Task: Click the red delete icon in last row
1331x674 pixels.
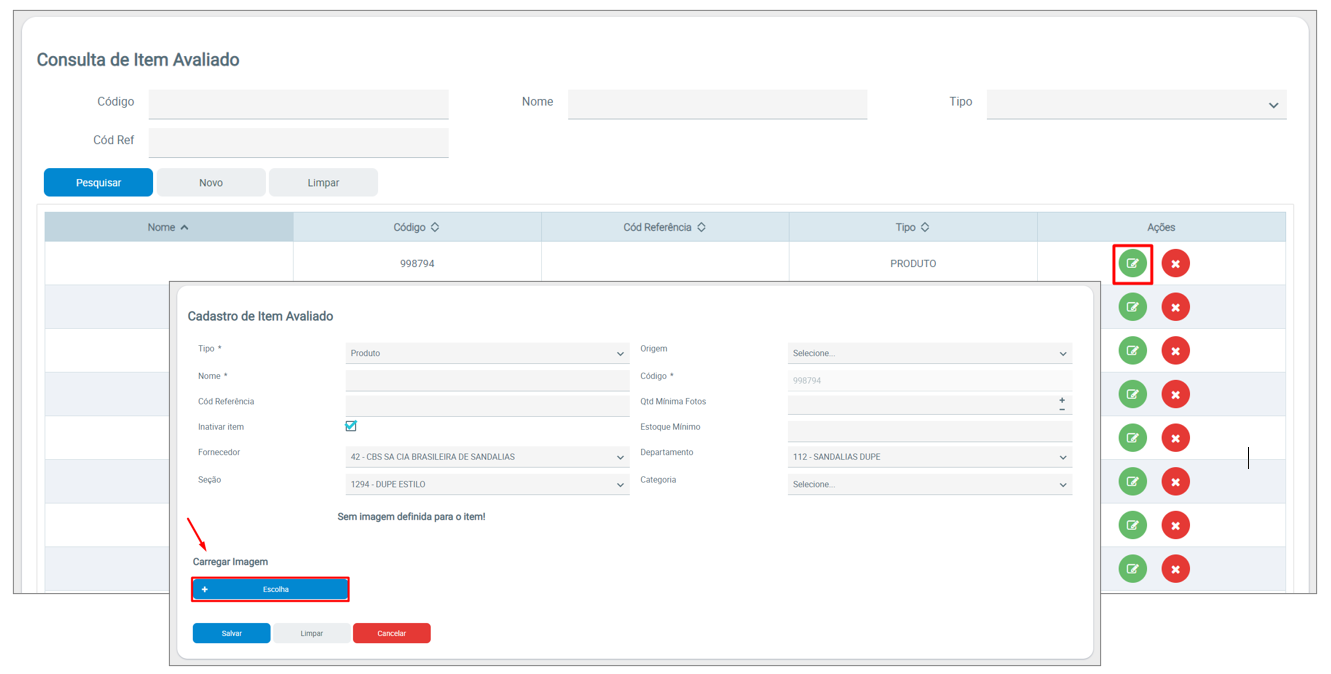Action: click(1175, 568)
